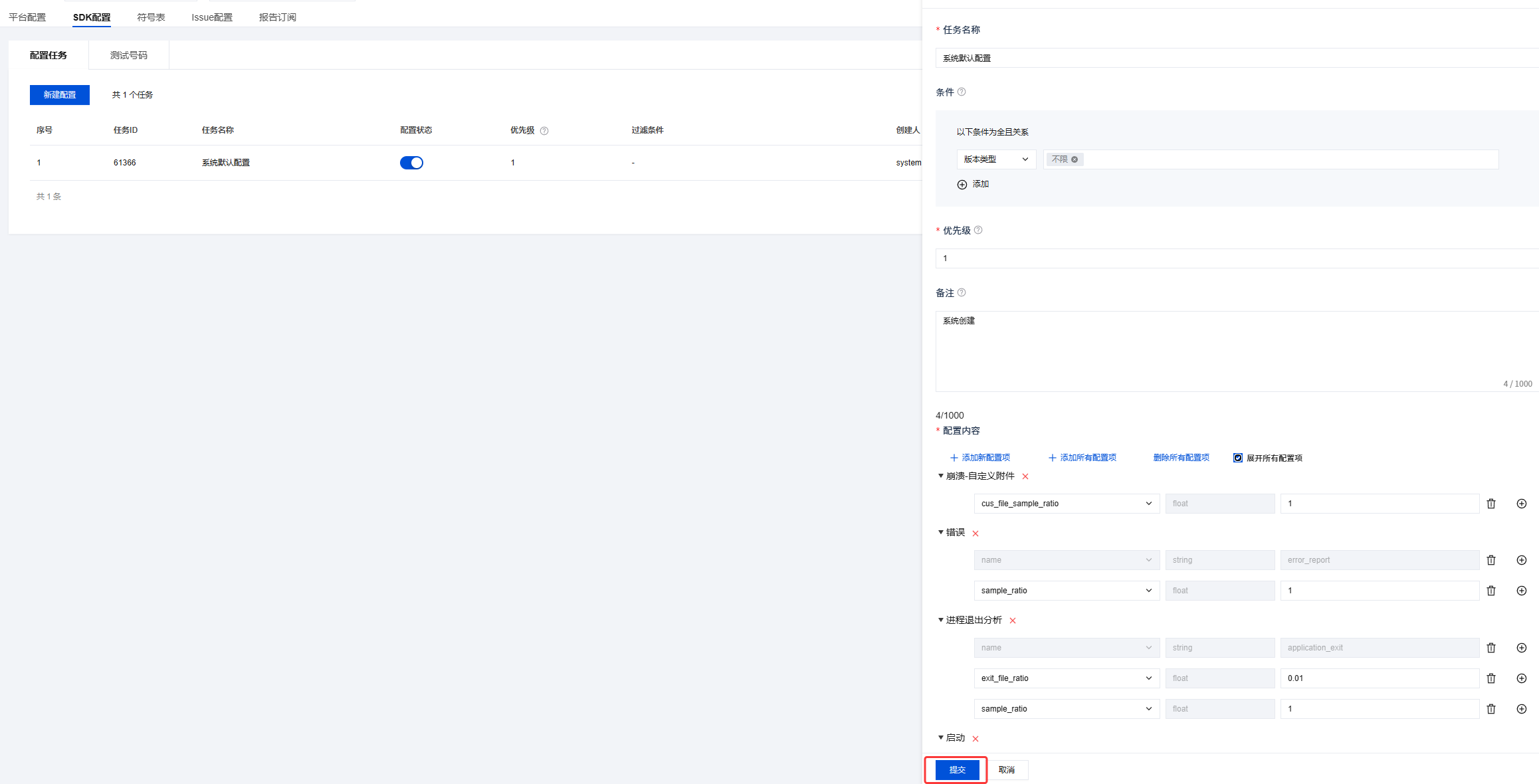Add a row after exit_file_ratio
This screenshot has height=784, width=1539.
(x=1522, y=678)
